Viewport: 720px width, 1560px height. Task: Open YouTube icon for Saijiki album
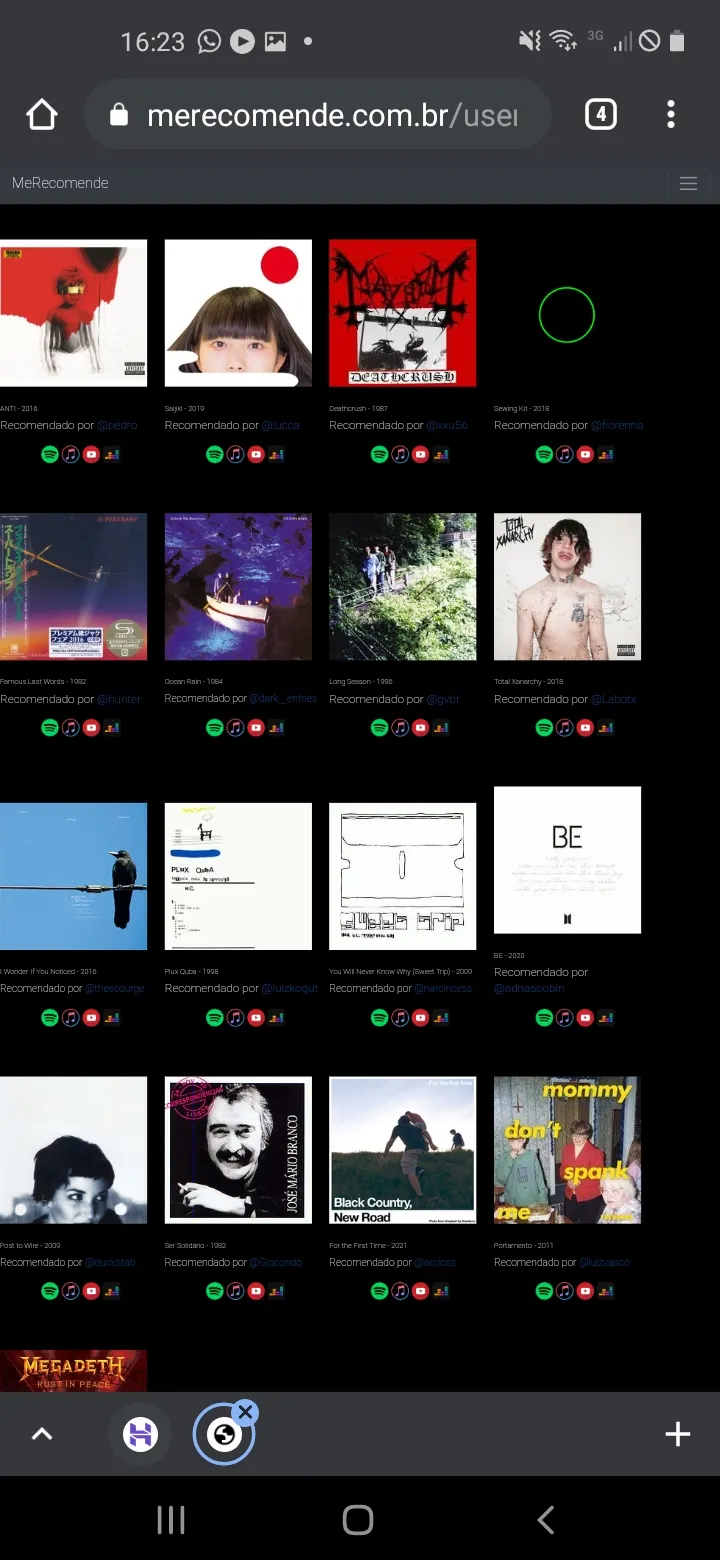[256, 454]
